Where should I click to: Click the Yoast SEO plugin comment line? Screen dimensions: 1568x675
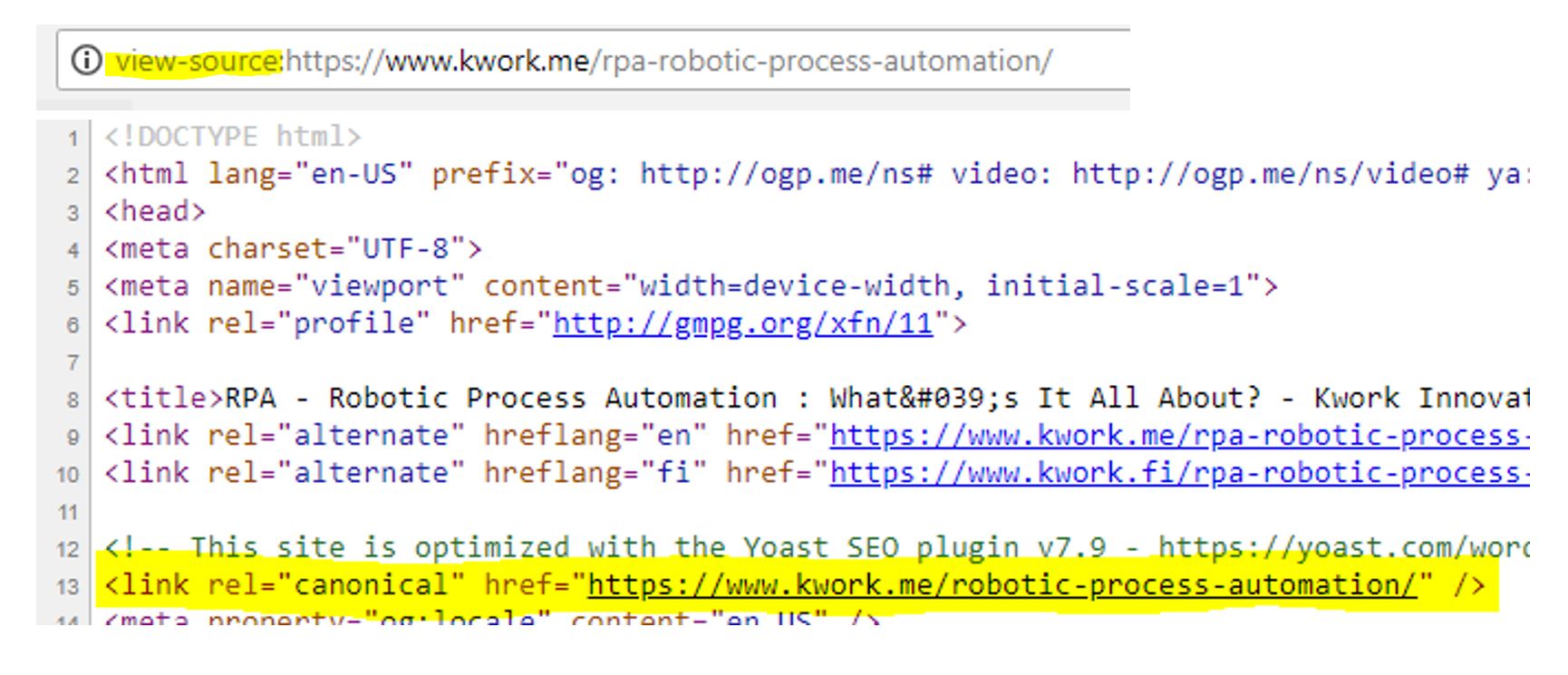coord(817,548)
